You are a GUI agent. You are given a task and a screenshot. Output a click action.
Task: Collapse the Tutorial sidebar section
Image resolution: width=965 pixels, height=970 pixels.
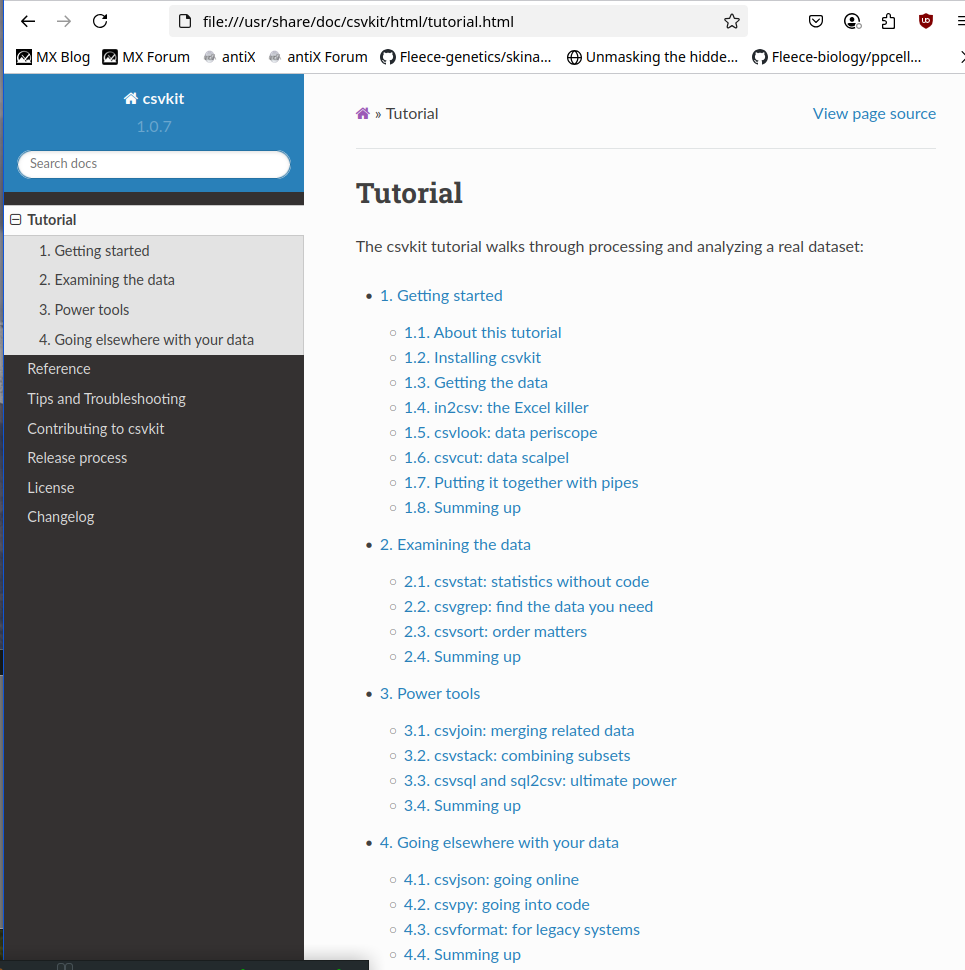(15, 220)
